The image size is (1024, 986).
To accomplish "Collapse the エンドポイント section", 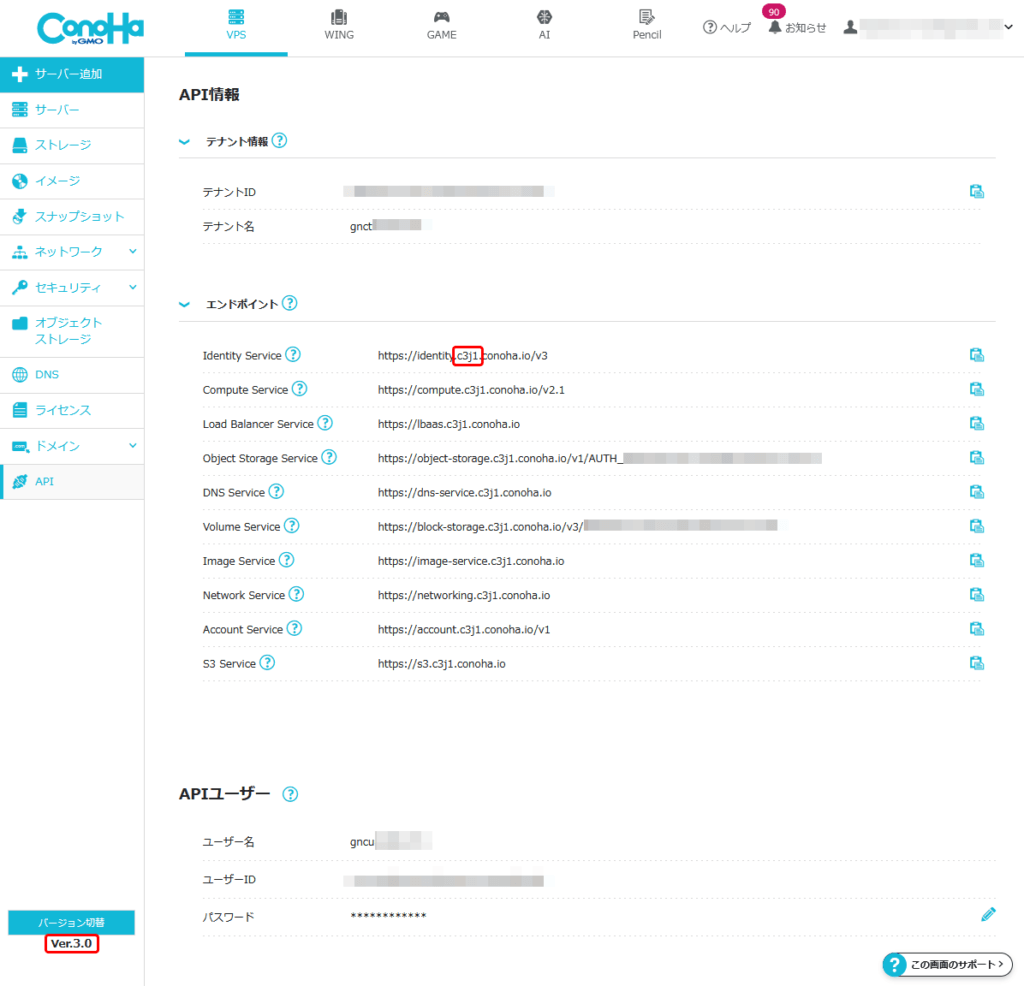I will point(184,304).
